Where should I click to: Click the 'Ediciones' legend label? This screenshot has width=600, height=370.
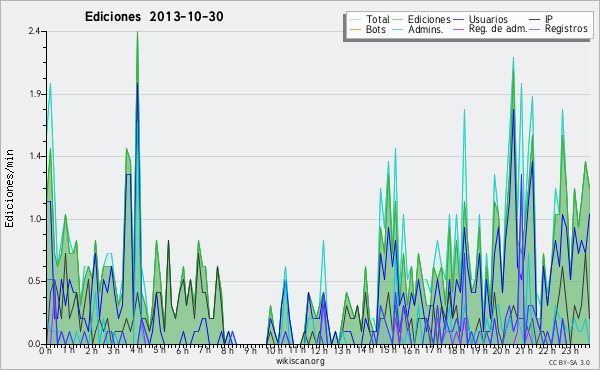(x=429, y=19)
